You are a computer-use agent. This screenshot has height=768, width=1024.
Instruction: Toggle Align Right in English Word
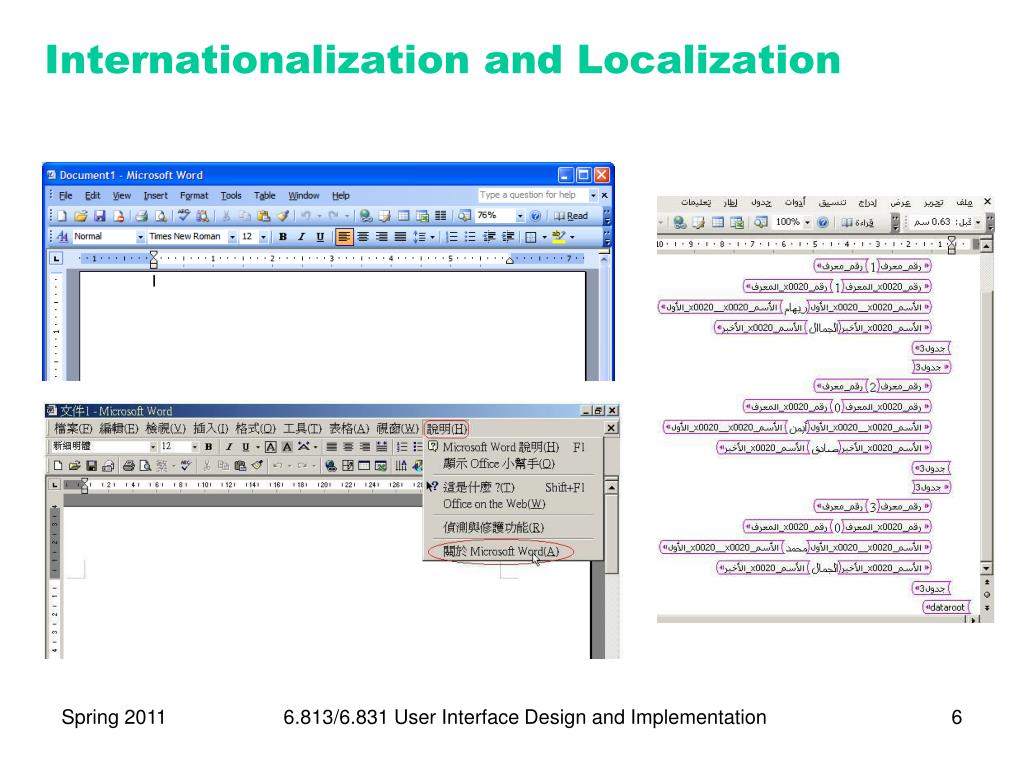[x=381, y=236]
